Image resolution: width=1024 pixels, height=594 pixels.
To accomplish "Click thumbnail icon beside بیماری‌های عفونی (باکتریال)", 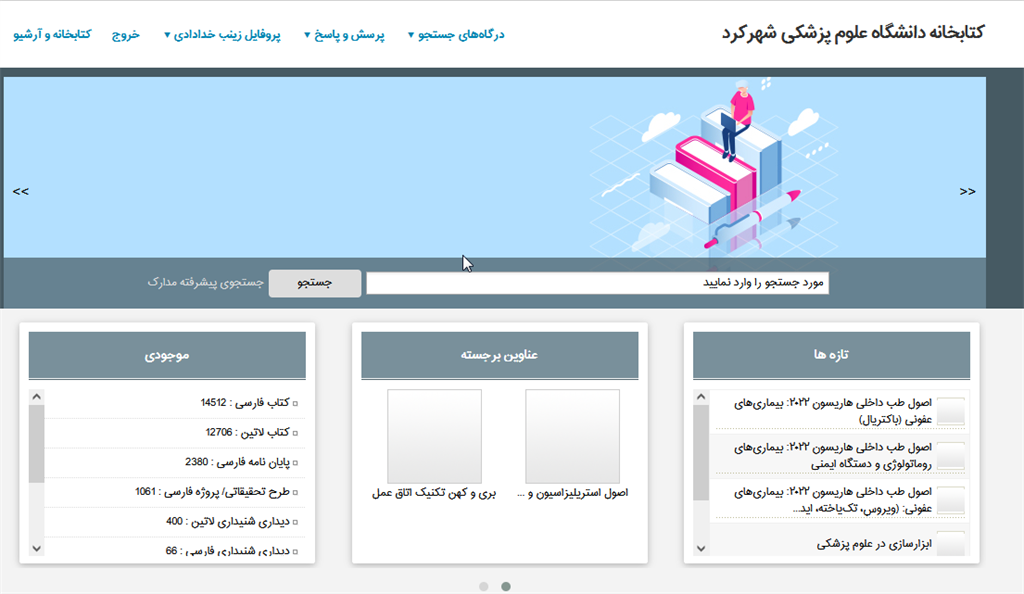I will coord(951,411).
